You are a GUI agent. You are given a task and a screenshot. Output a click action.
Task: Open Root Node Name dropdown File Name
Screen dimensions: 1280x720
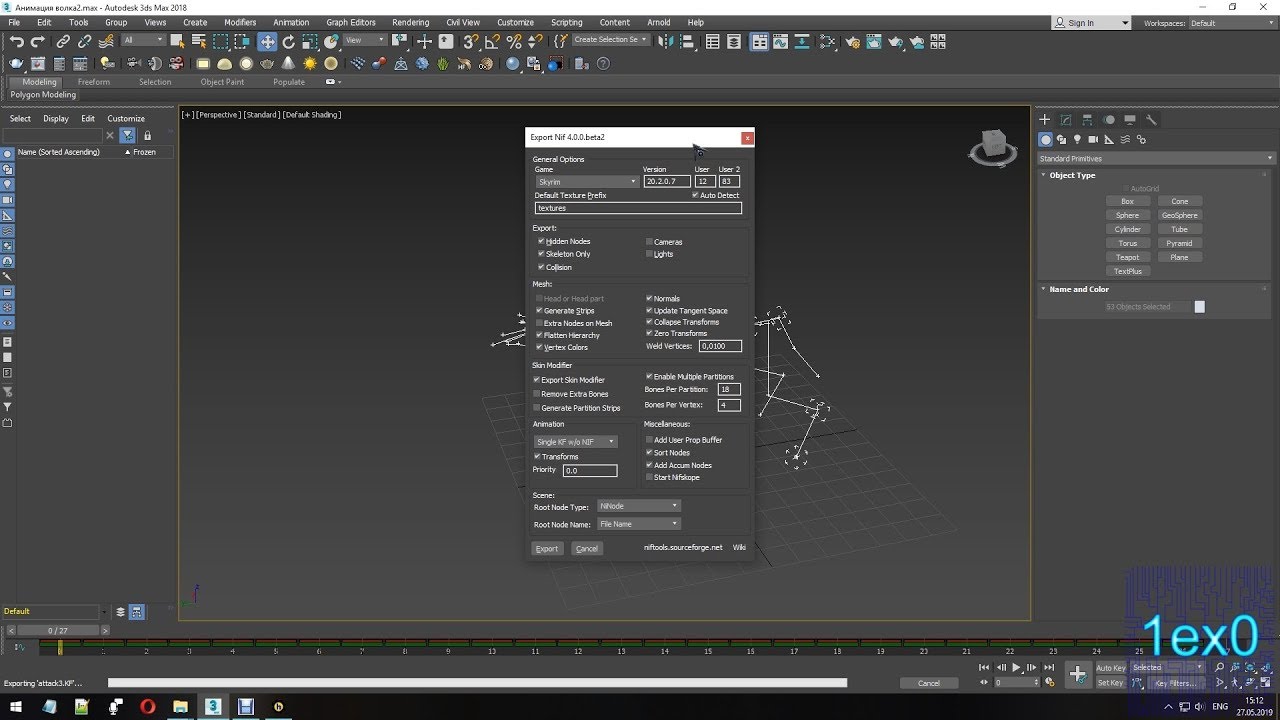point(638,524)
